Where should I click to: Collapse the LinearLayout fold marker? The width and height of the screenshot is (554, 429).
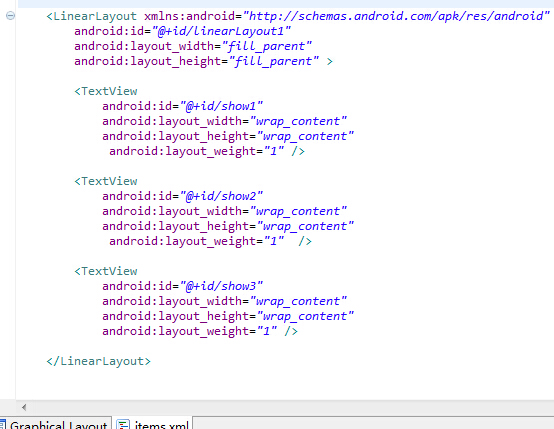(x=11, y=16)
